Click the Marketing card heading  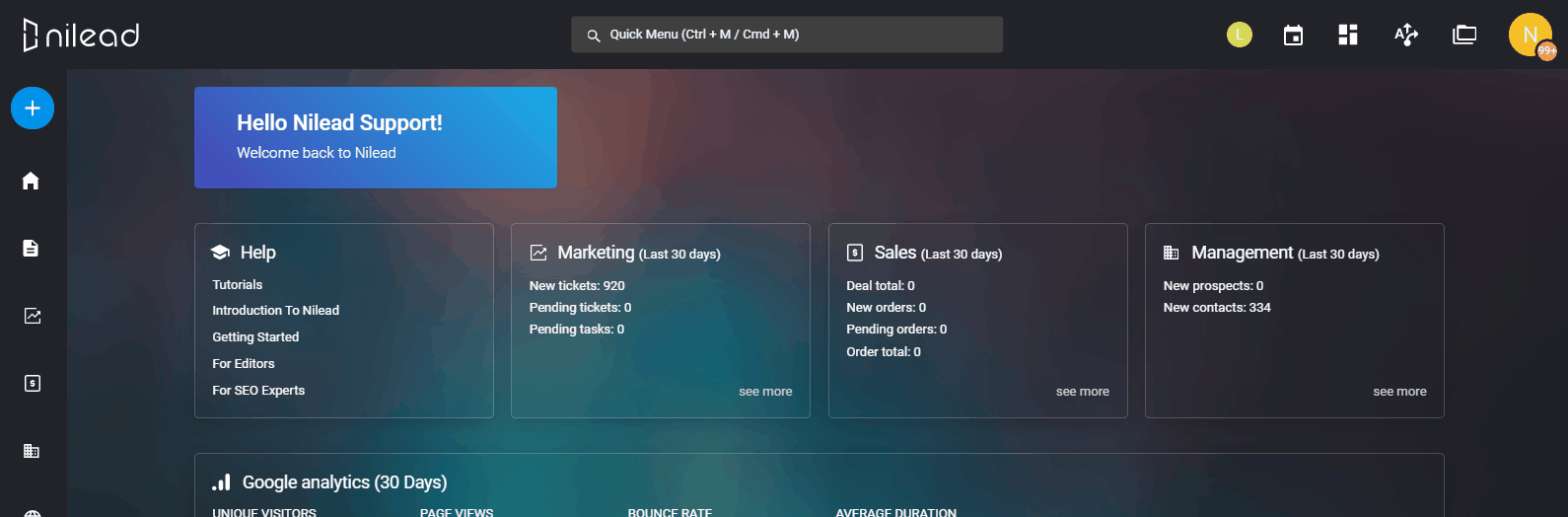(639, 253)
